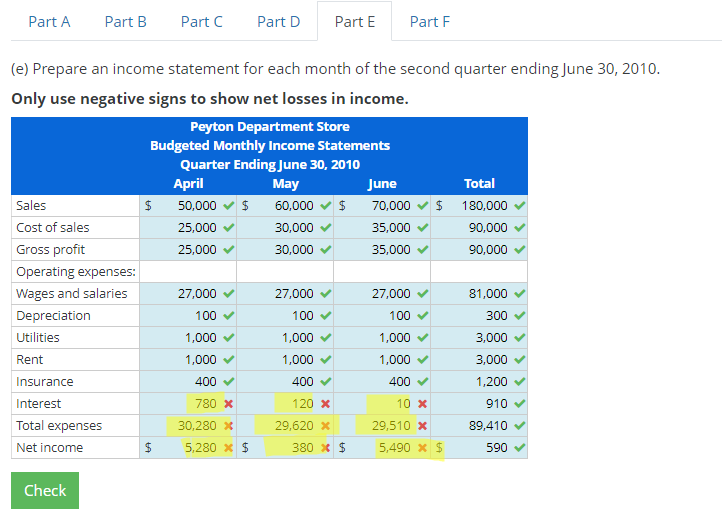Edit the April Net income field 5,280
The image size is (722, 517).
coord(188,447)
